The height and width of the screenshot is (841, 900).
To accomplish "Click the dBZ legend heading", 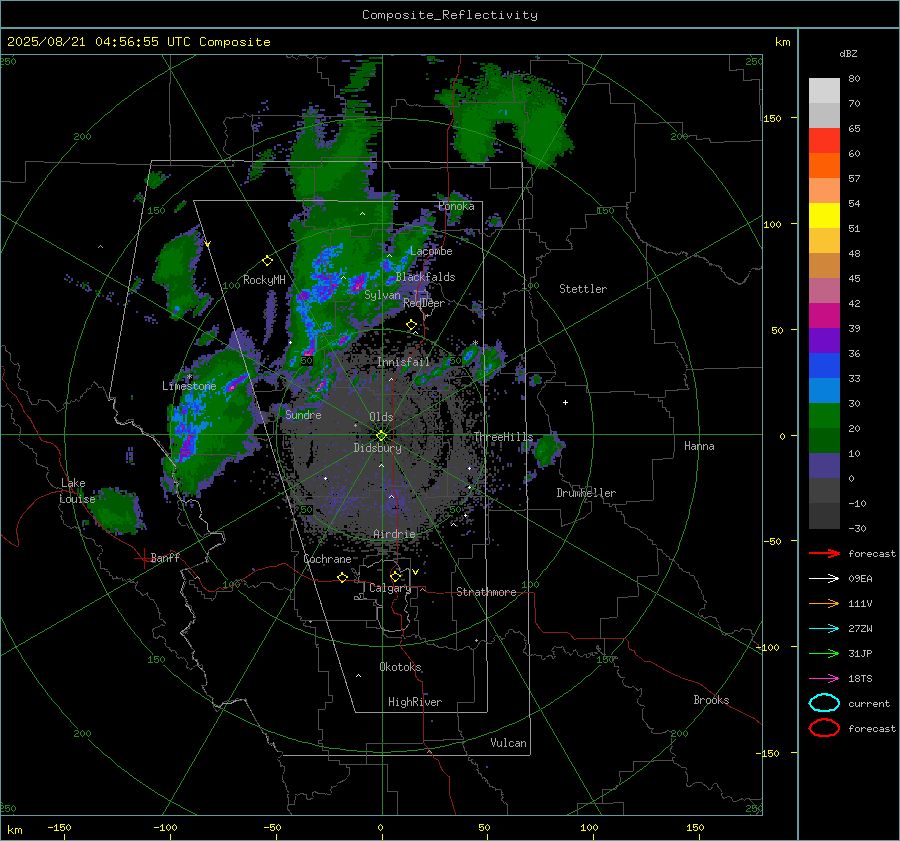I will coord(848,53).
